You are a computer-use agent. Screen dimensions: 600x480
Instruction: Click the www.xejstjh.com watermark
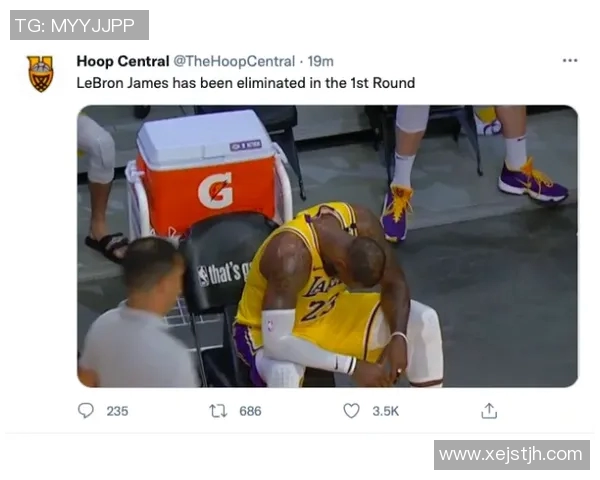[x=512, y=455]
